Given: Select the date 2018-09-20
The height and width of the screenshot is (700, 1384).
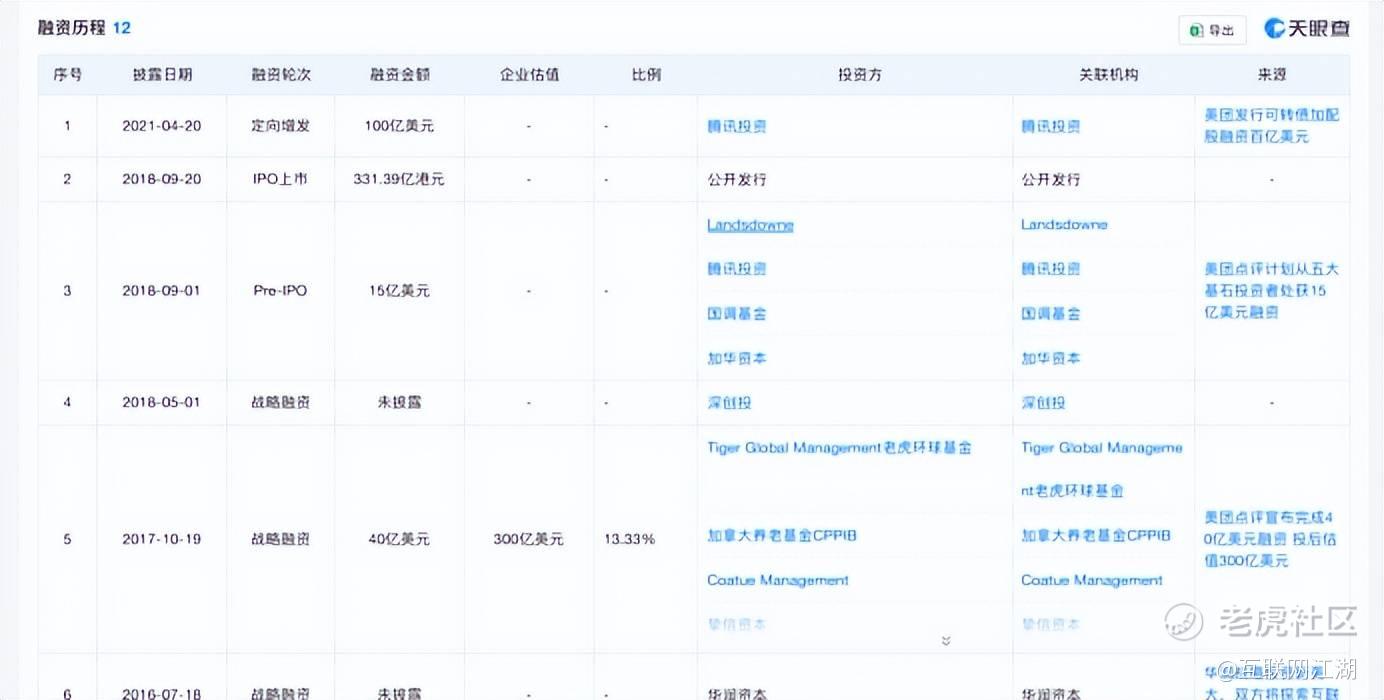Looking at the screenshot, I should point(162,179).
